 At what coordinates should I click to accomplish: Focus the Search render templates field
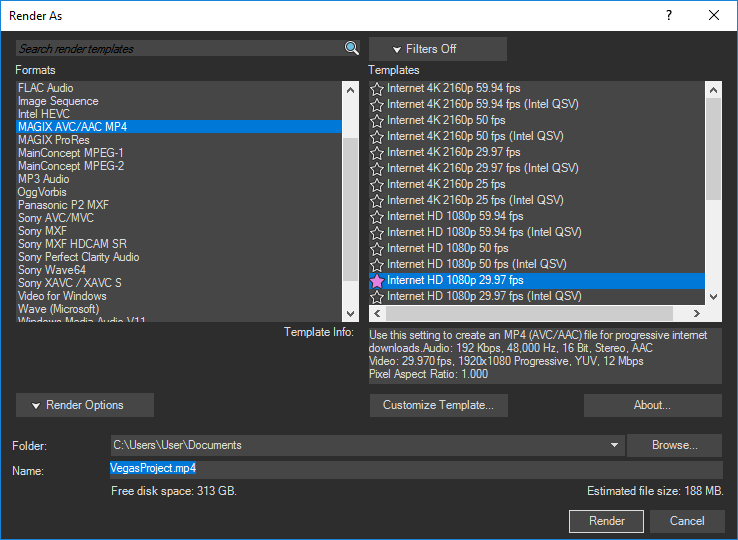click(180, 48)
